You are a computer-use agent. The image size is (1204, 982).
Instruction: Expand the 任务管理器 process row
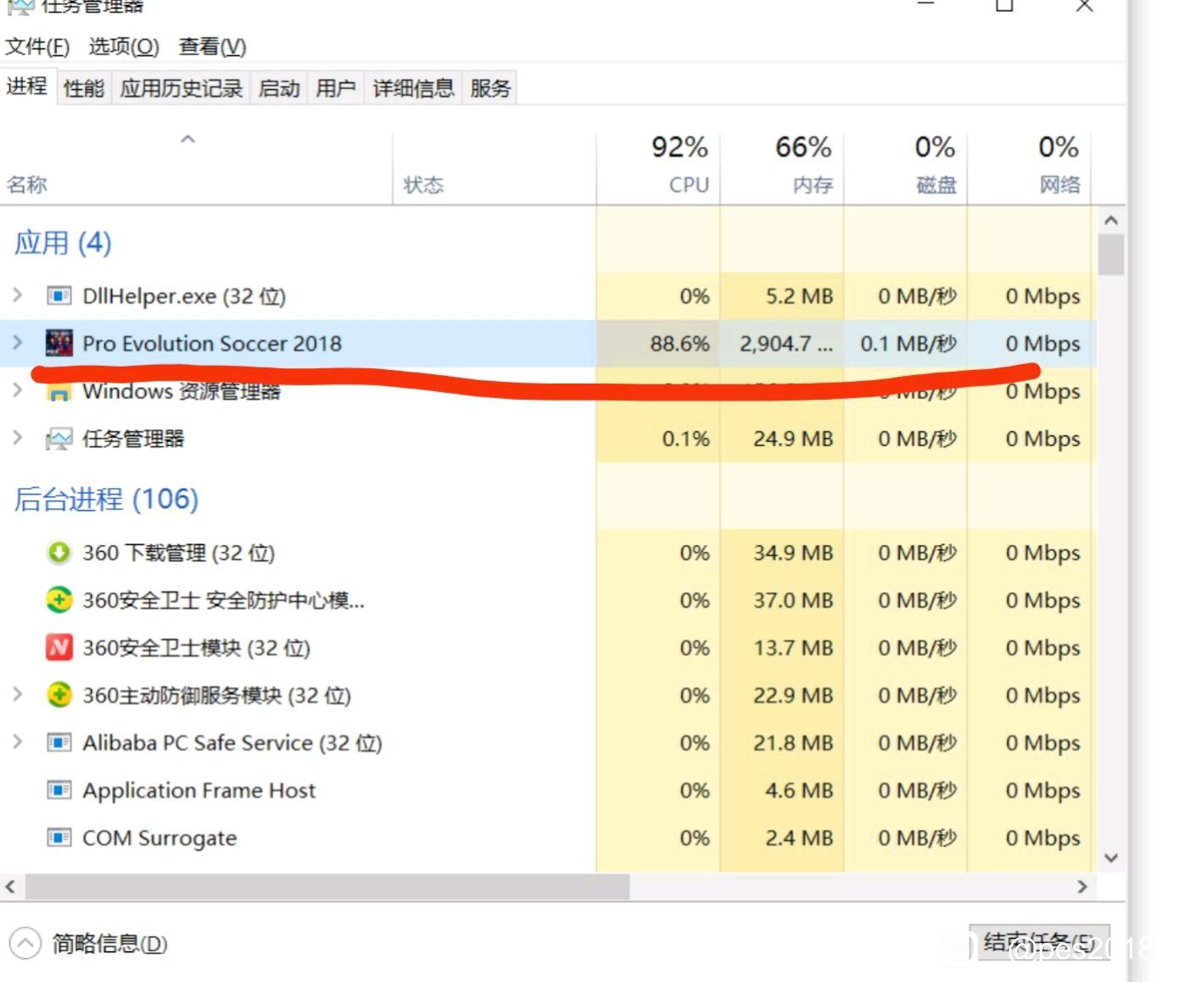tap(17, 438)
